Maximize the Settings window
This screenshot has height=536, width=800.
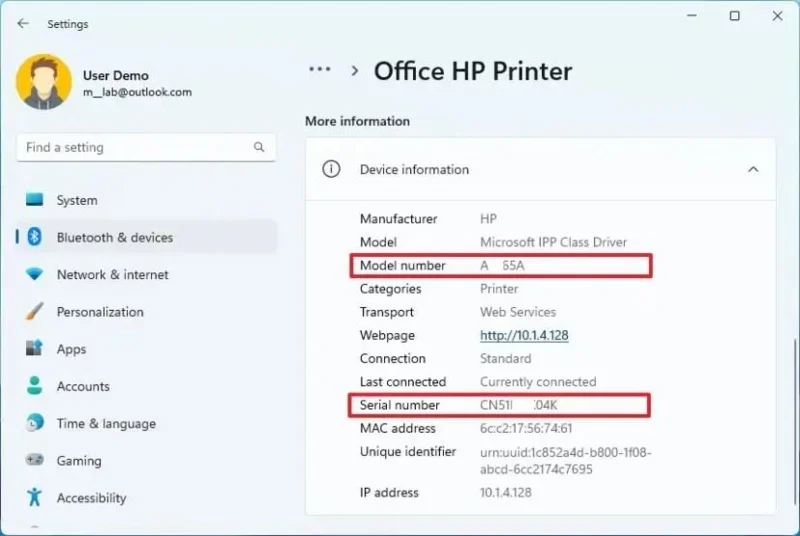[735, 16]
